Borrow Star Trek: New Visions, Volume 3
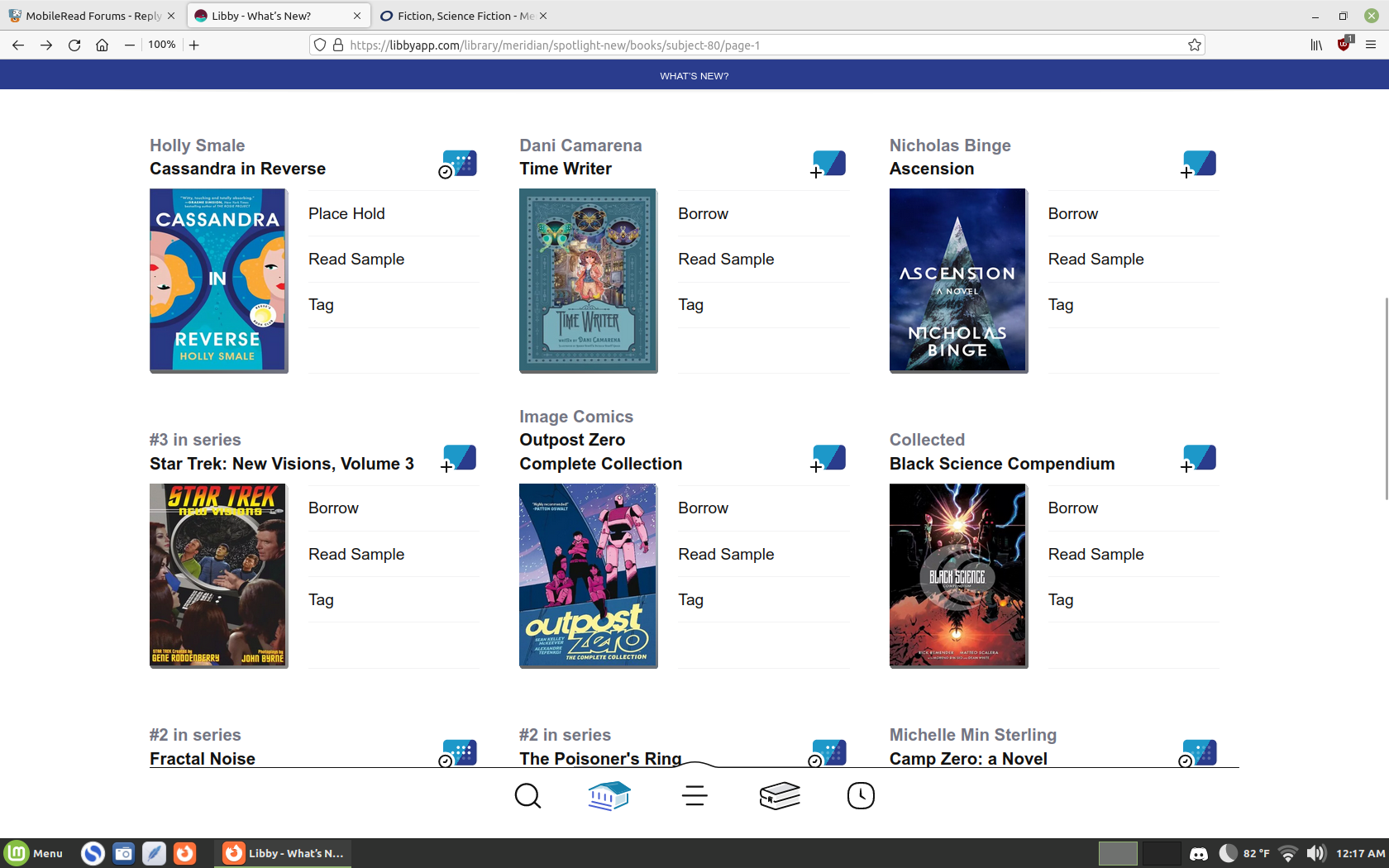Image resolution: width=1389 pixels, height=868 pixels. coord(394,508)
